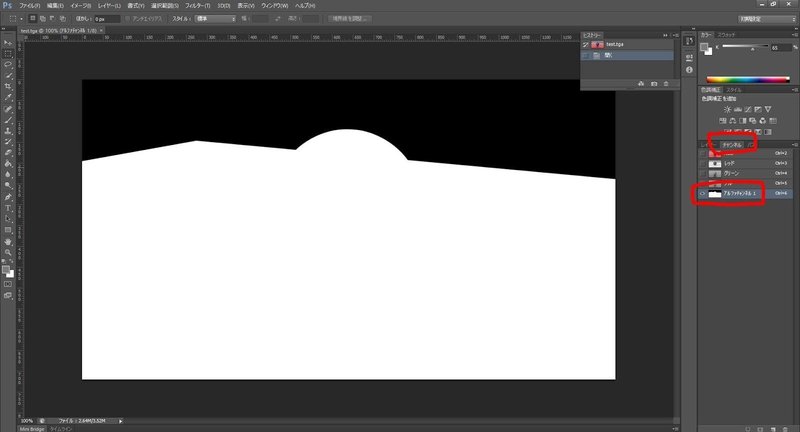Open the tool preset picker arrow
800x432 pixels.
coord(21,18)
